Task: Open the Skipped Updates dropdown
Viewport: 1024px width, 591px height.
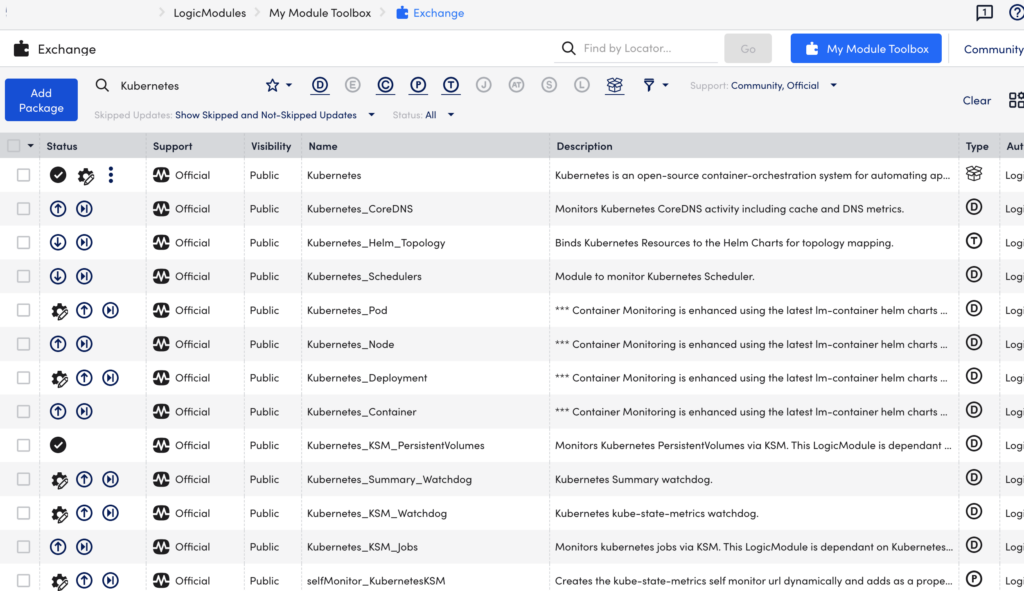Action: point(371,114)
